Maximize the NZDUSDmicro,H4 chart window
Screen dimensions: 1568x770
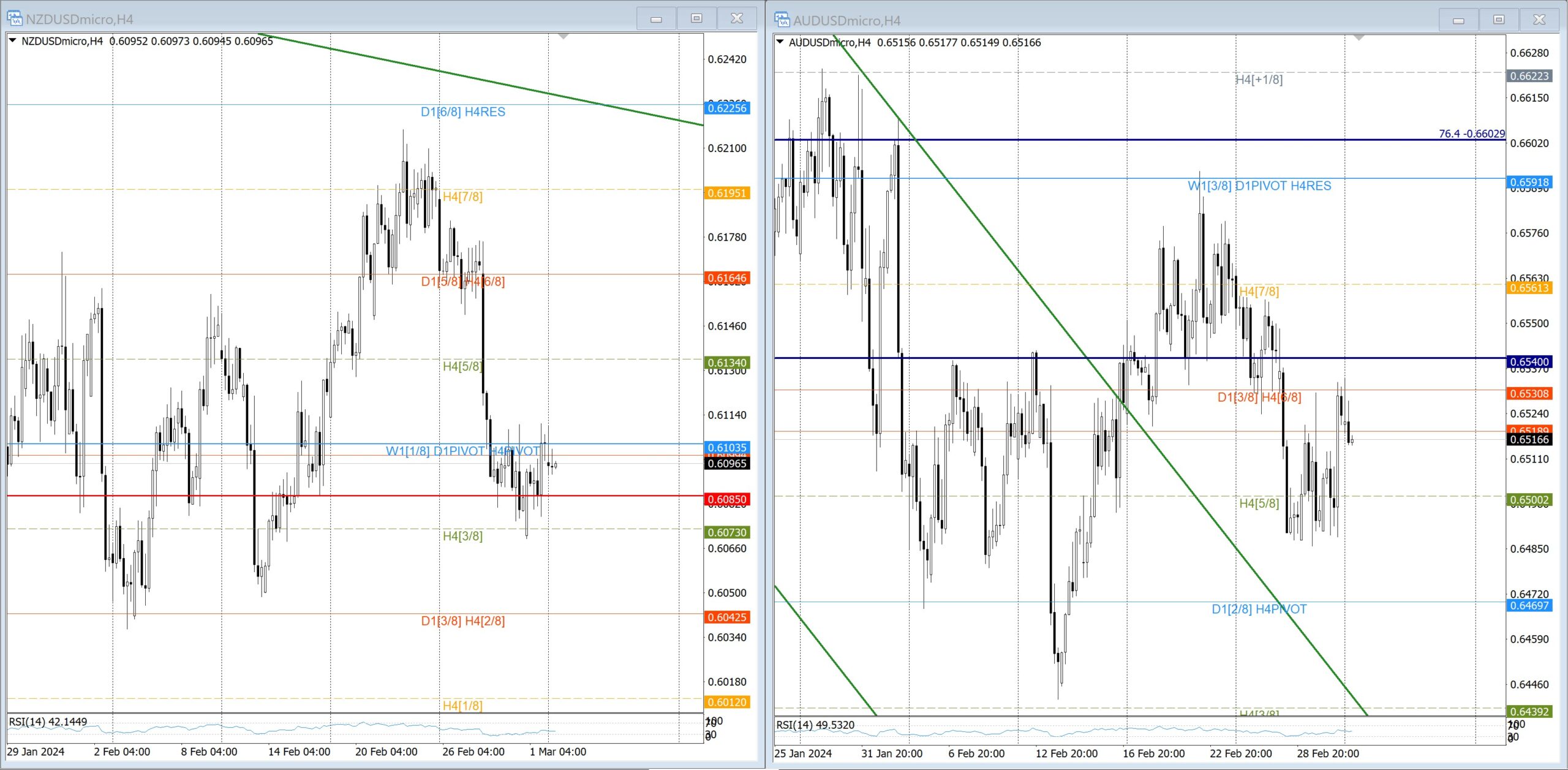tap(696, 18)
